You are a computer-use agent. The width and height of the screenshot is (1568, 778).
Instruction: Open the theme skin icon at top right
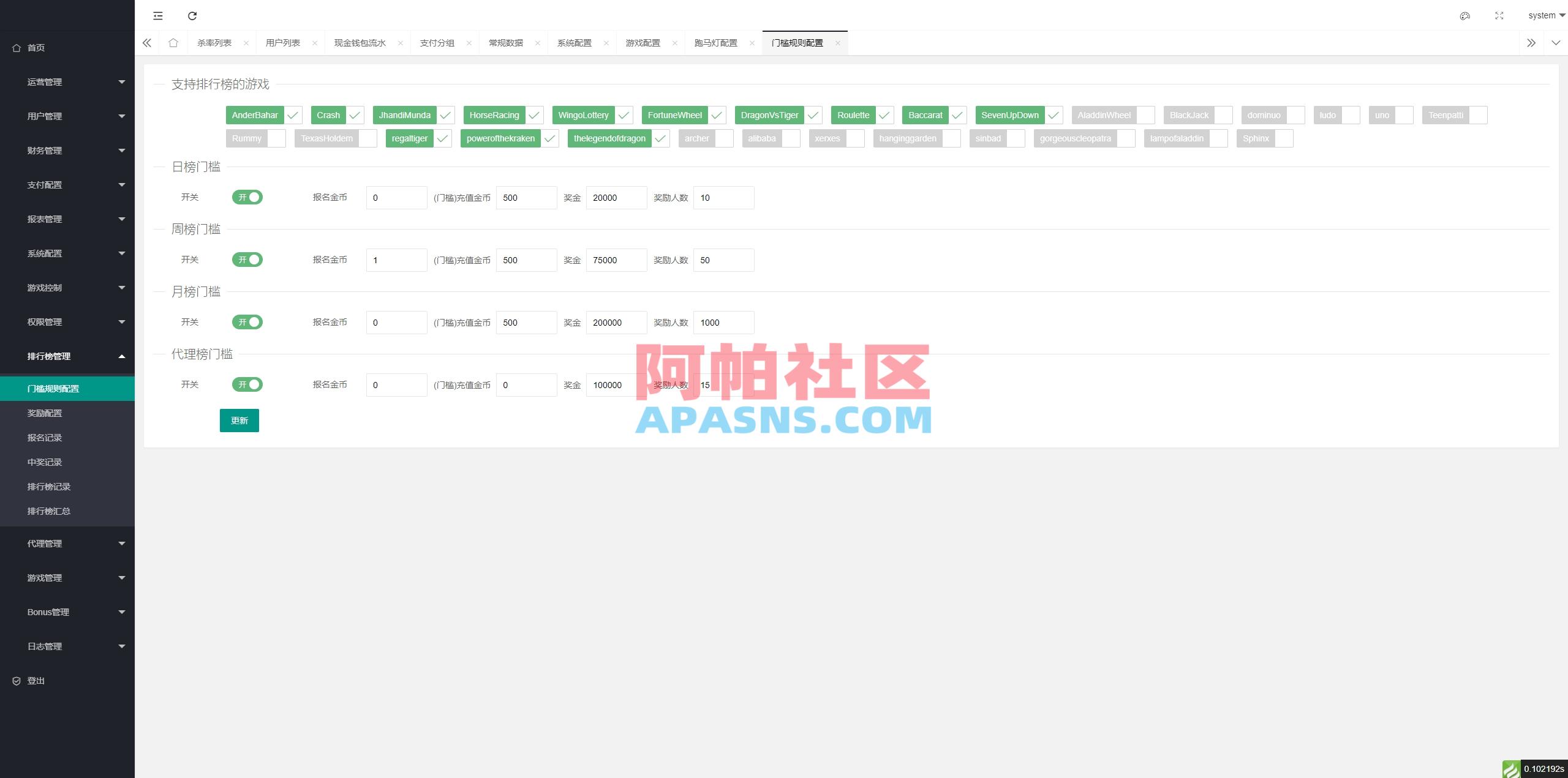pyautogui.click(x=1464, y=15)
